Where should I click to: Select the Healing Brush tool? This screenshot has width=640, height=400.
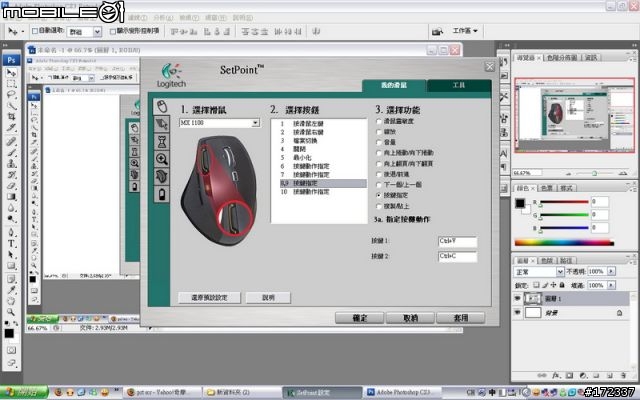11,142
